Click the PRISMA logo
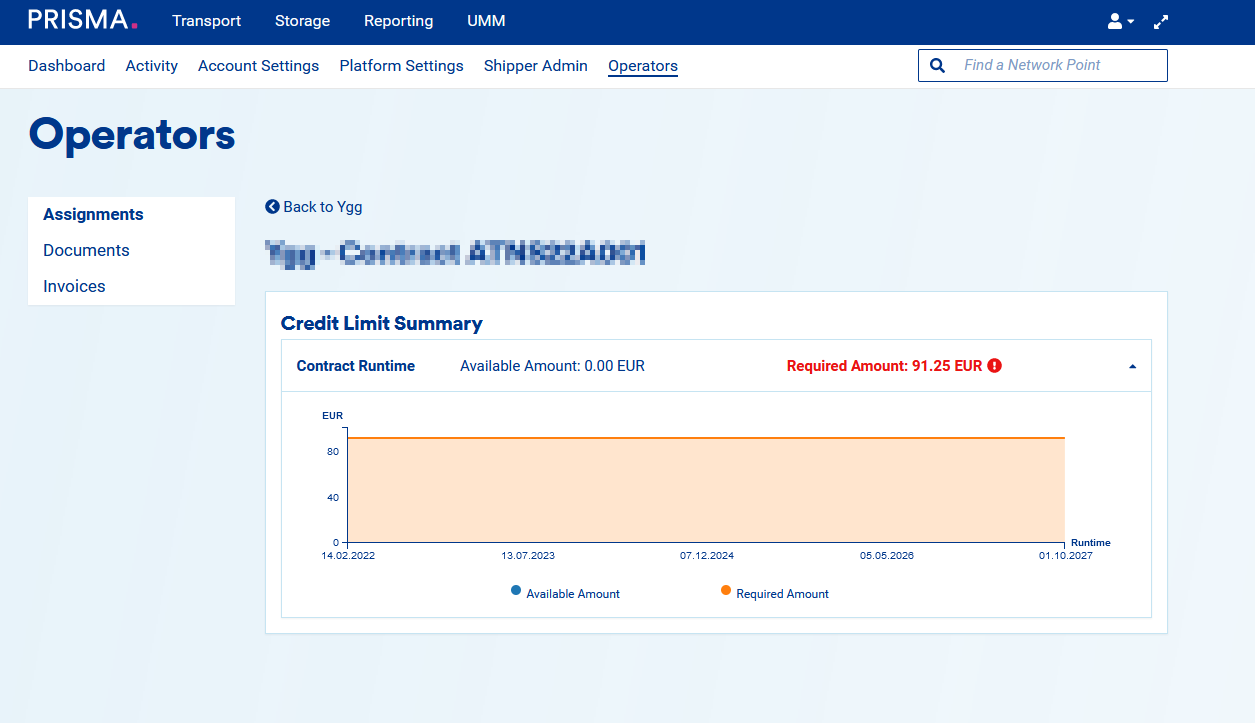 pos(82,20)
